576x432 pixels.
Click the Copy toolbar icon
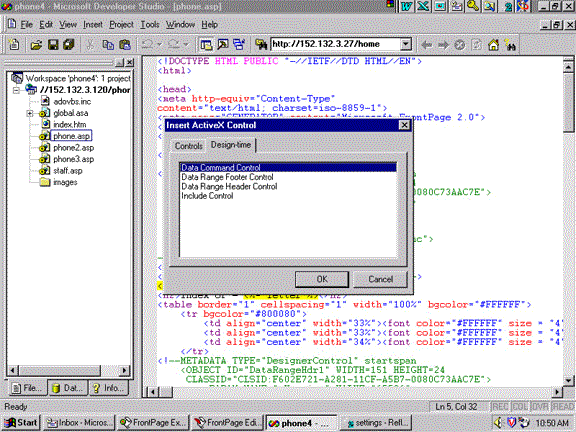108,45
